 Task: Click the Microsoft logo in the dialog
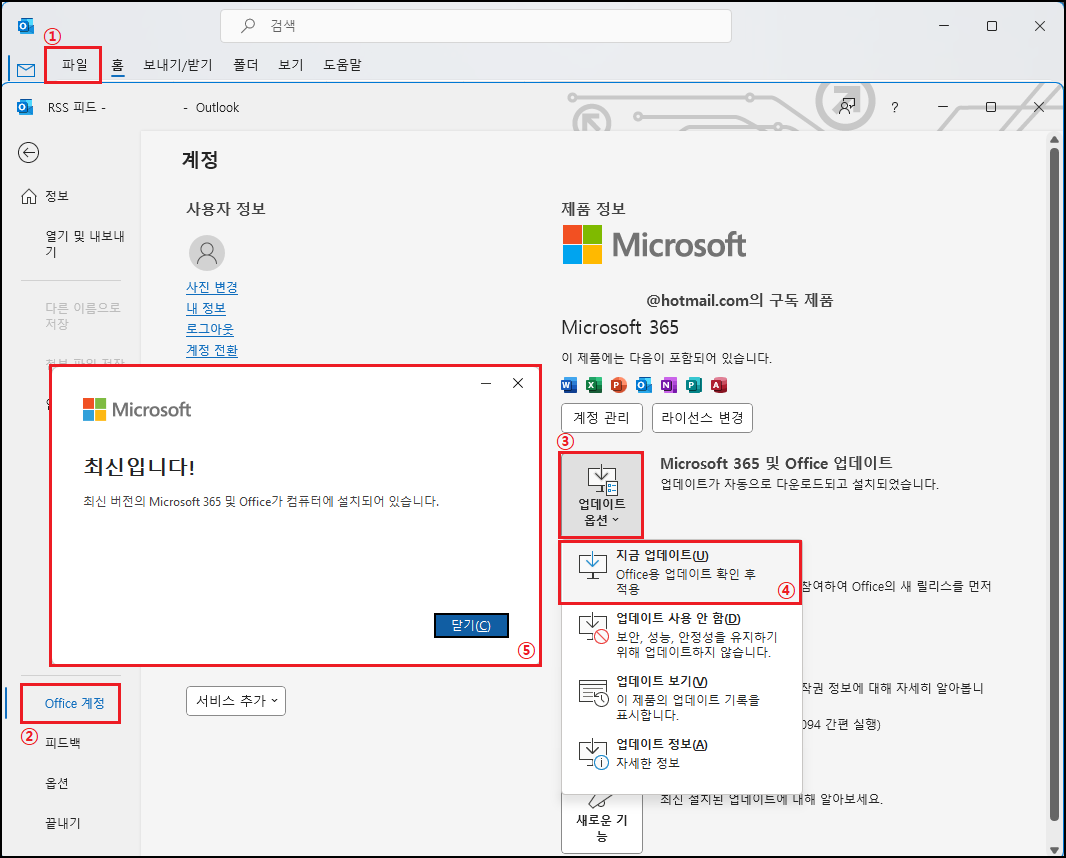tap(137, 409)
